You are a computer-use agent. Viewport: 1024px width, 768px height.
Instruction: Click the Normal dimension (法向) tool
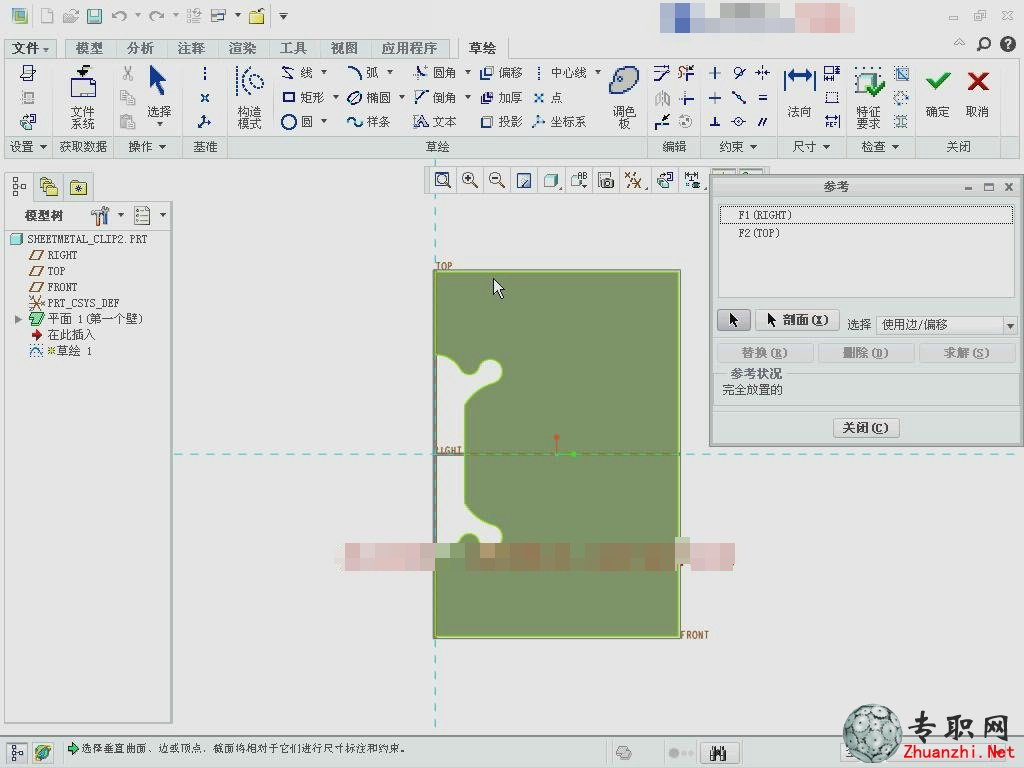[799, 93]
